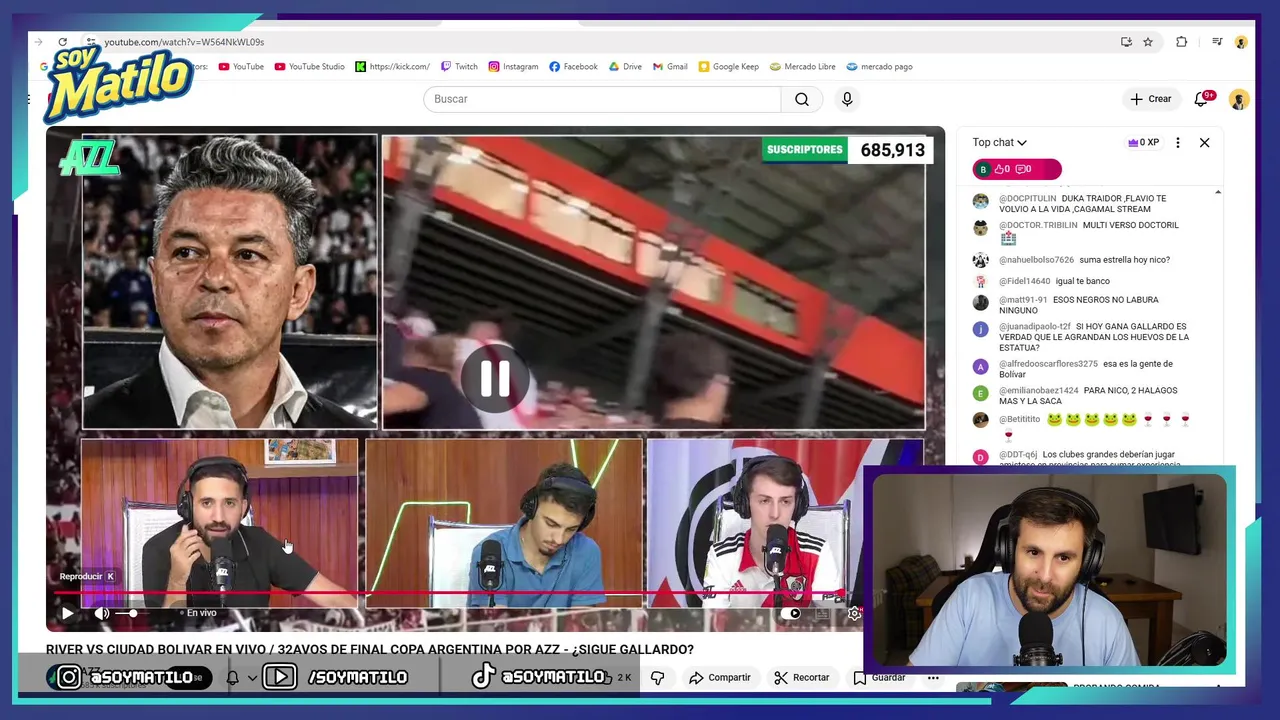
Task: Open the Chrome extensions puzzle icon
Action: (x=1182, y=42)
